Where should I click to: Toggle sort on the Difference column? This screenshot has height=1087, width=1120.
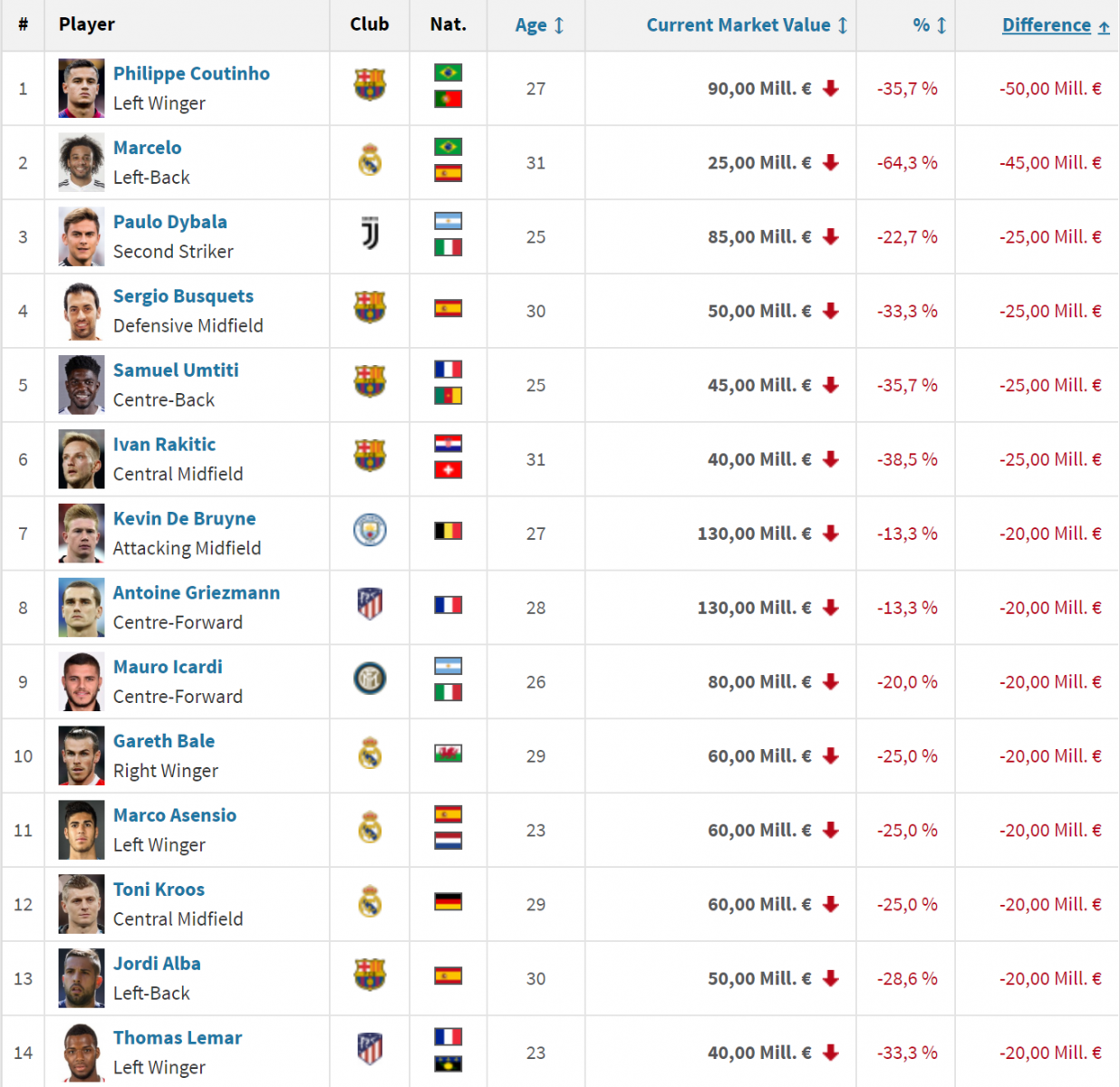1056,25
